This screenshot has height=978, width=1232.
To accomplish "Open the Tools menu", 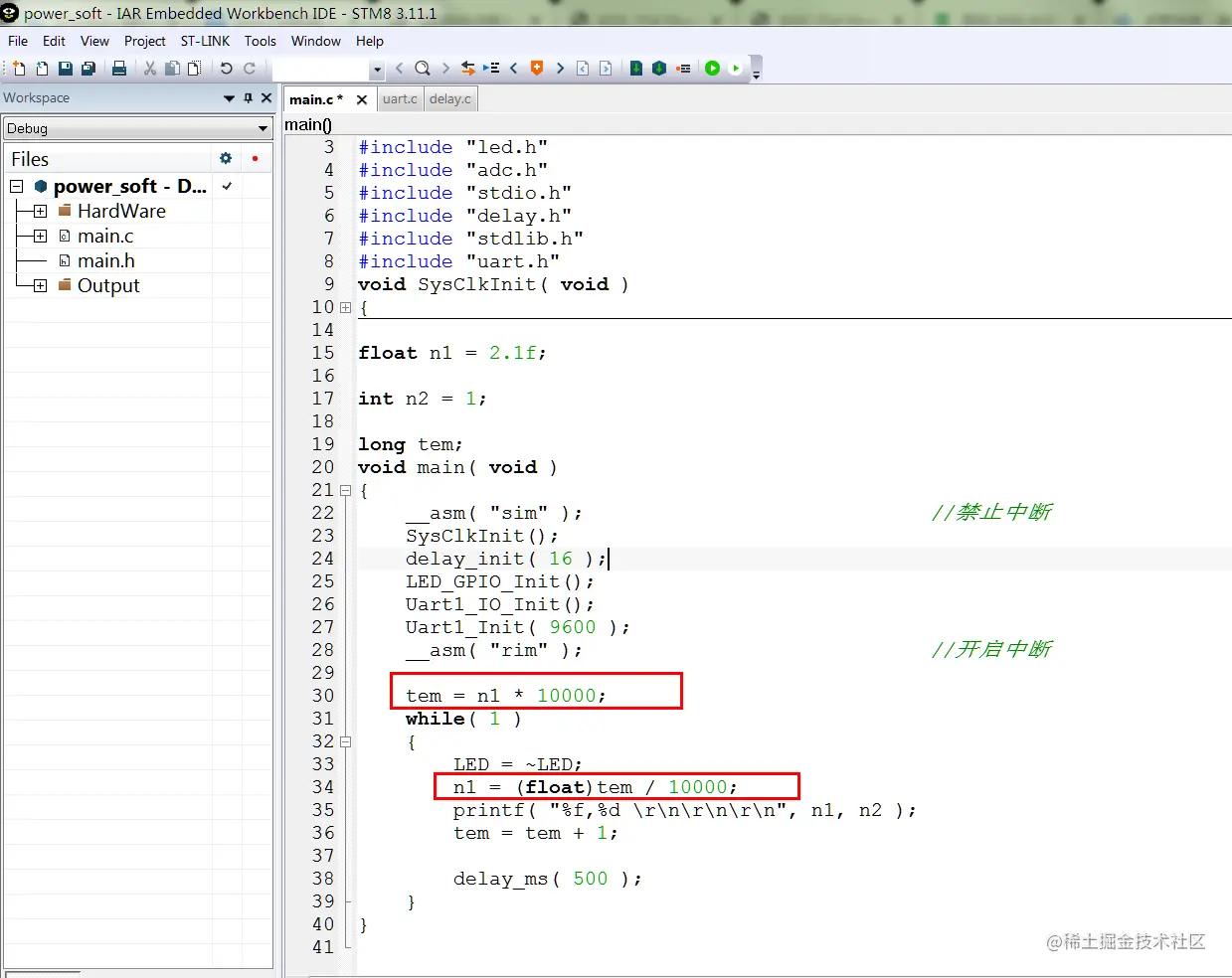I will point(261,41).
